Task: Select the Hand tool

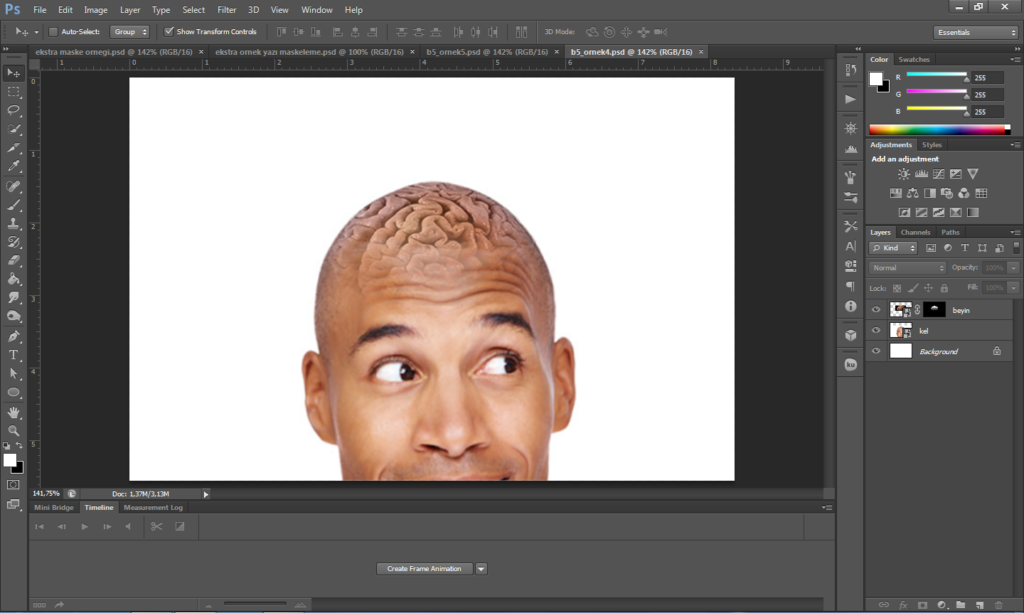Action: click(14, 412)
